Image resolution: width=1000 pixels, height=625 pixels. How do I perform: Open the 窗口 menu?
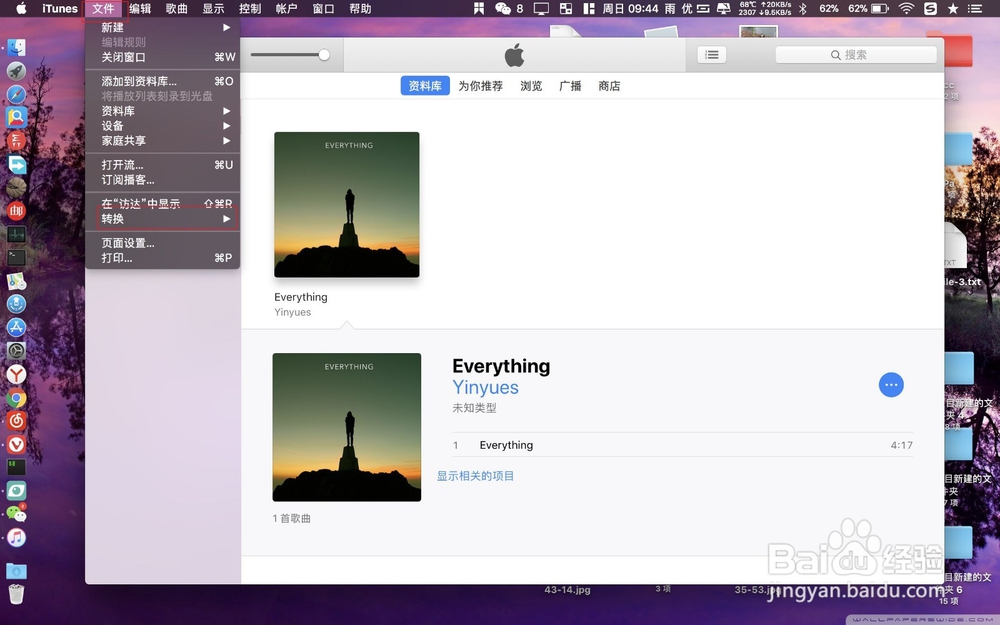tap(323, 9)
